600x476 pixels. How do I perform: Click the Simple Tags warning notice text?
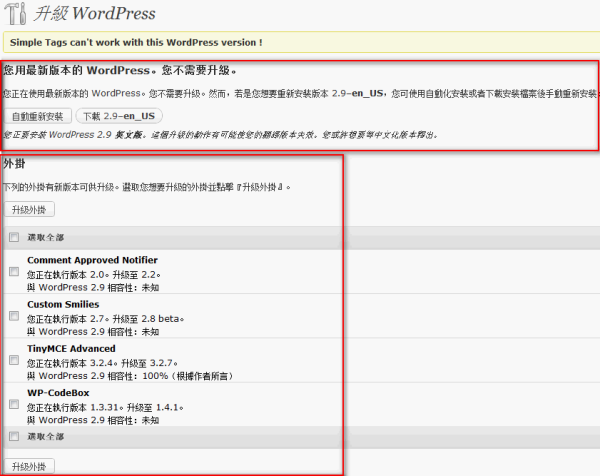(x=136, y=42)
